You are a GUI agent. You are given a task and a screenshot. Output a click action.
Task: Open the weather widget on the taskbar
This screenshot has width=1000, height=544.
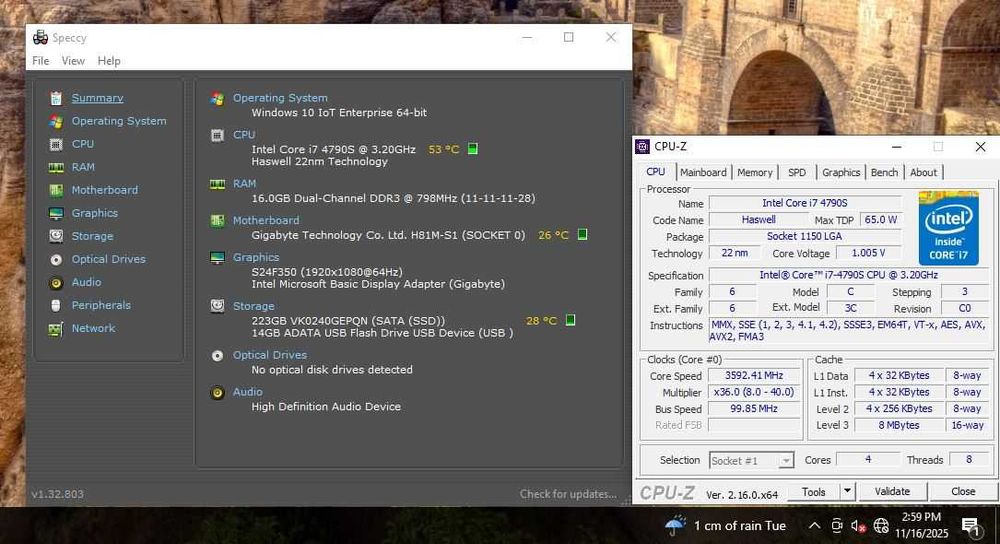(x=725, y=526)
